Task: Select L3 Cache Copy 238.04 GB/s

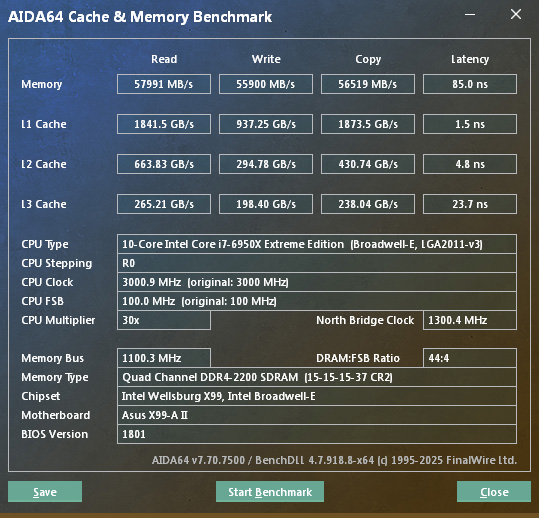Action: pos(368,204)
